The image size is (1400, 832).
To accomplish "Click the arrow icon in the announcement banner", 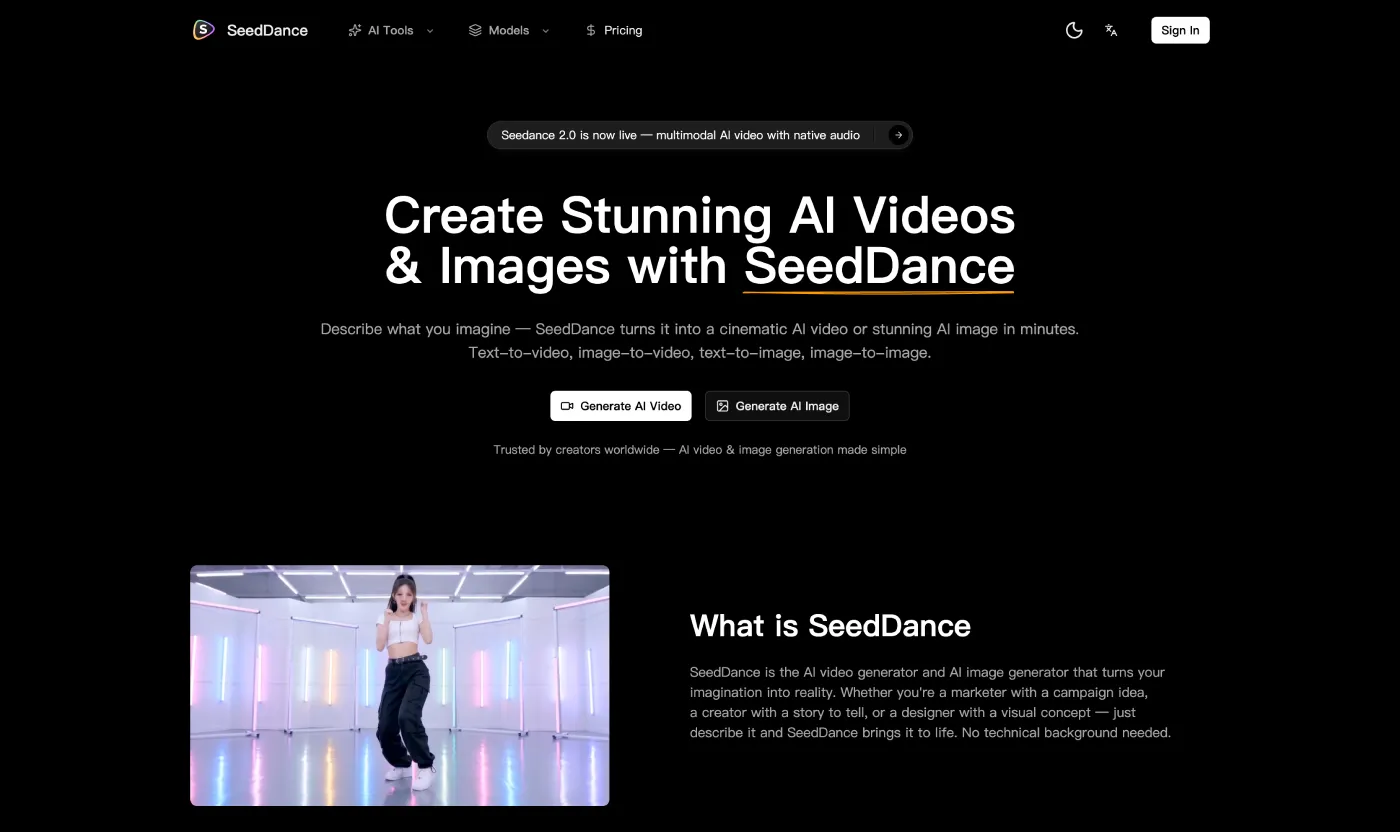I will pos(898,135).
